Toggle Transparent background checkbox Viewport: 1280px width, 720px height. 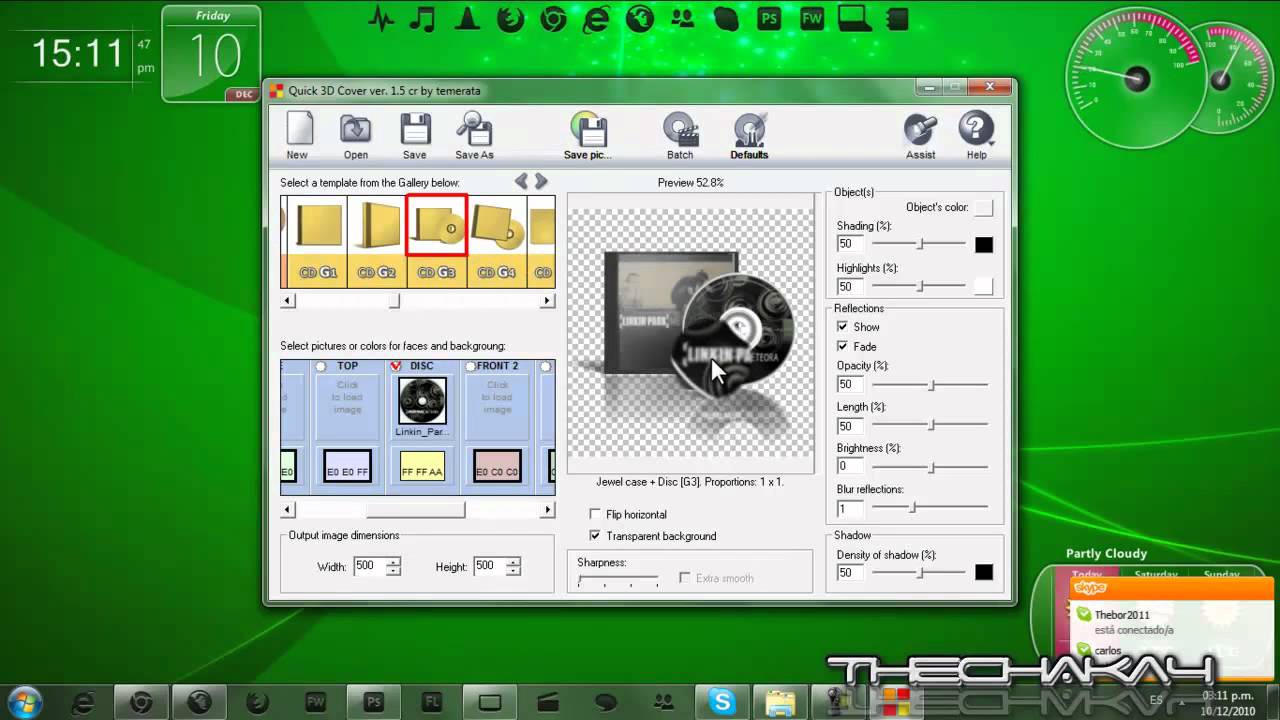(595, 536)
